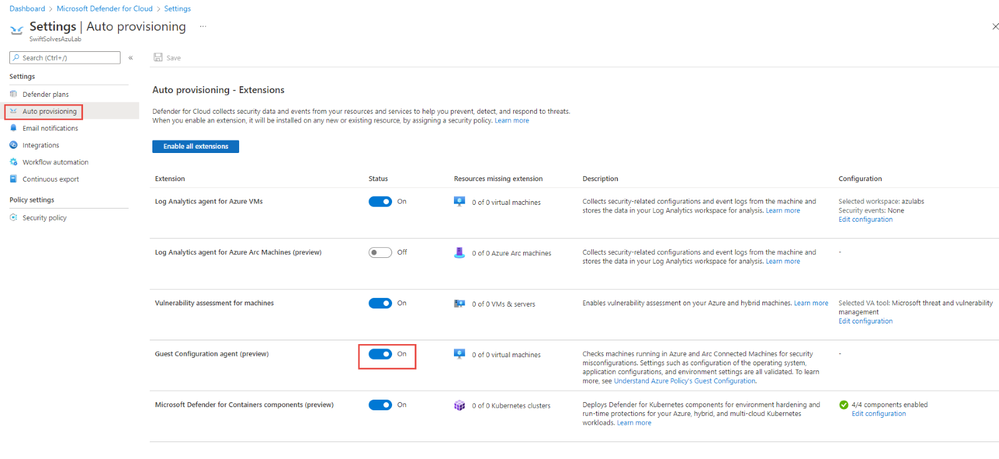Click the Extension column header
Viewport: 999px width, 459px height.
tap(170, 178)
